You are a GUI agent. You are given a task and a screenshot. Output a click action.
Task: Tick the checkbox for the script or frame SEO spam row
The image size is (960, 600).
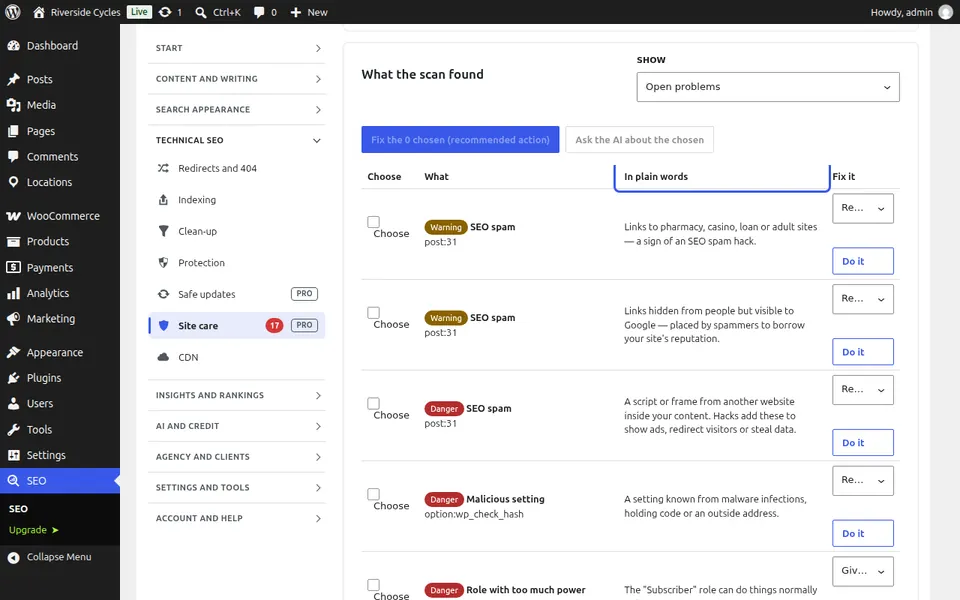(x=373, y=403)
